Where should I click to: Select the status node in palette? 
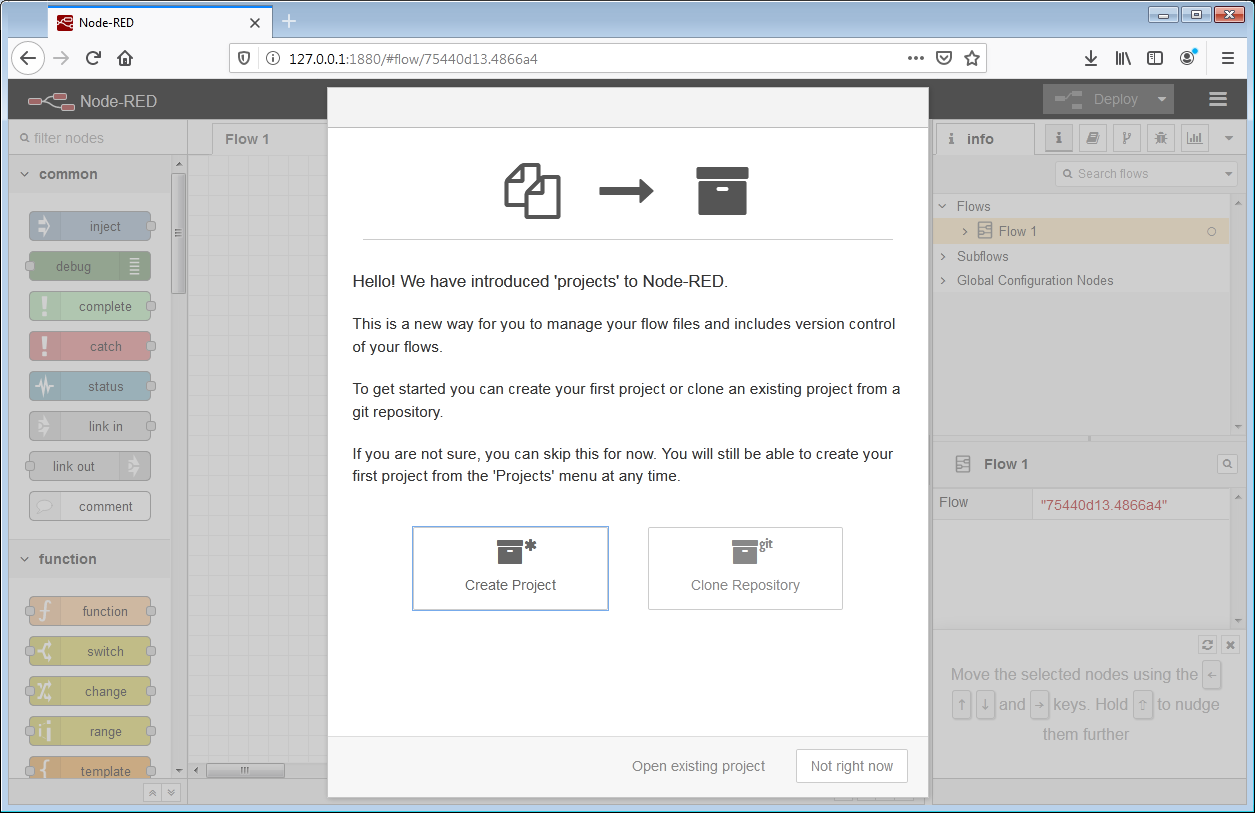coord(90,386)
